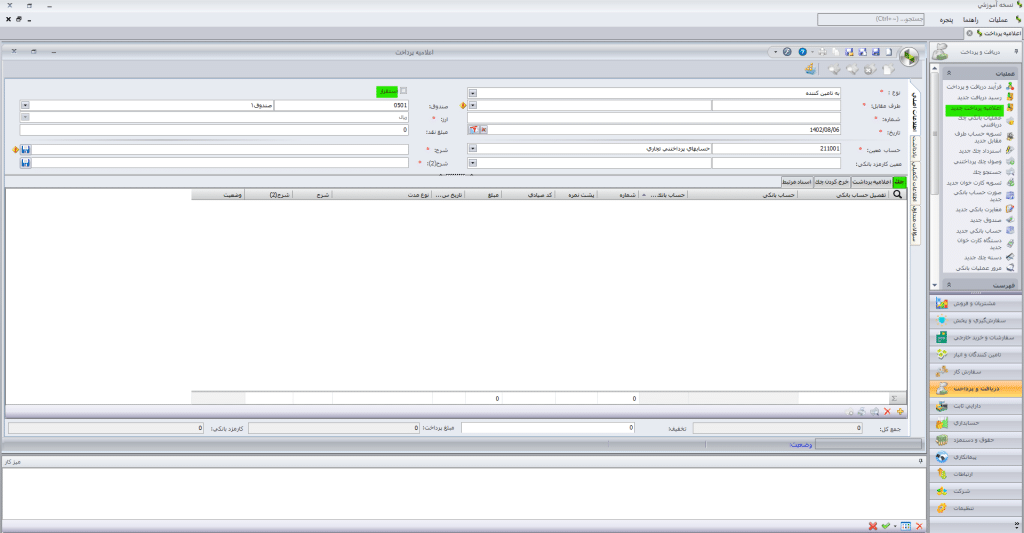This screenshot has width=1024, height=533.
Task: Switch to 'سفارشات و خرید خارجی' module
Action: point(976,337)
